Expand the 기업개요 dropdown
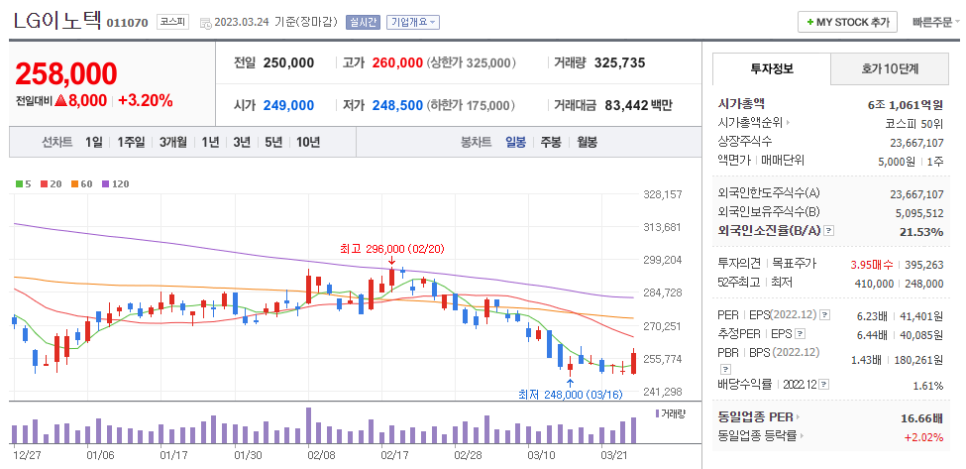This screenshot has width=966, height=469. 412,22
